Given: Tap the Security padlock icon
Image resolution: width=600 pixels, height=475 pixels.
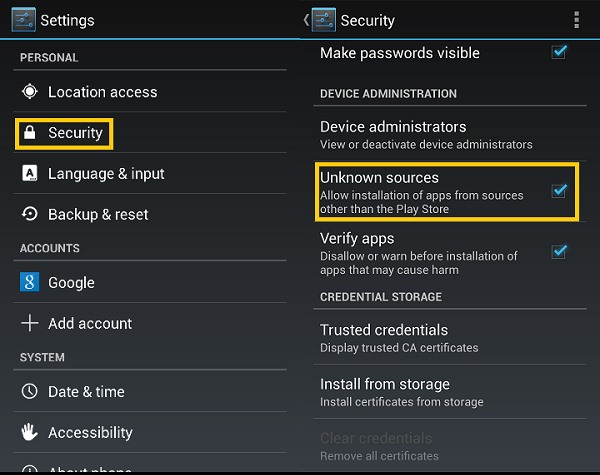Looking at the screenshot, I should click(x=29, y=133).
